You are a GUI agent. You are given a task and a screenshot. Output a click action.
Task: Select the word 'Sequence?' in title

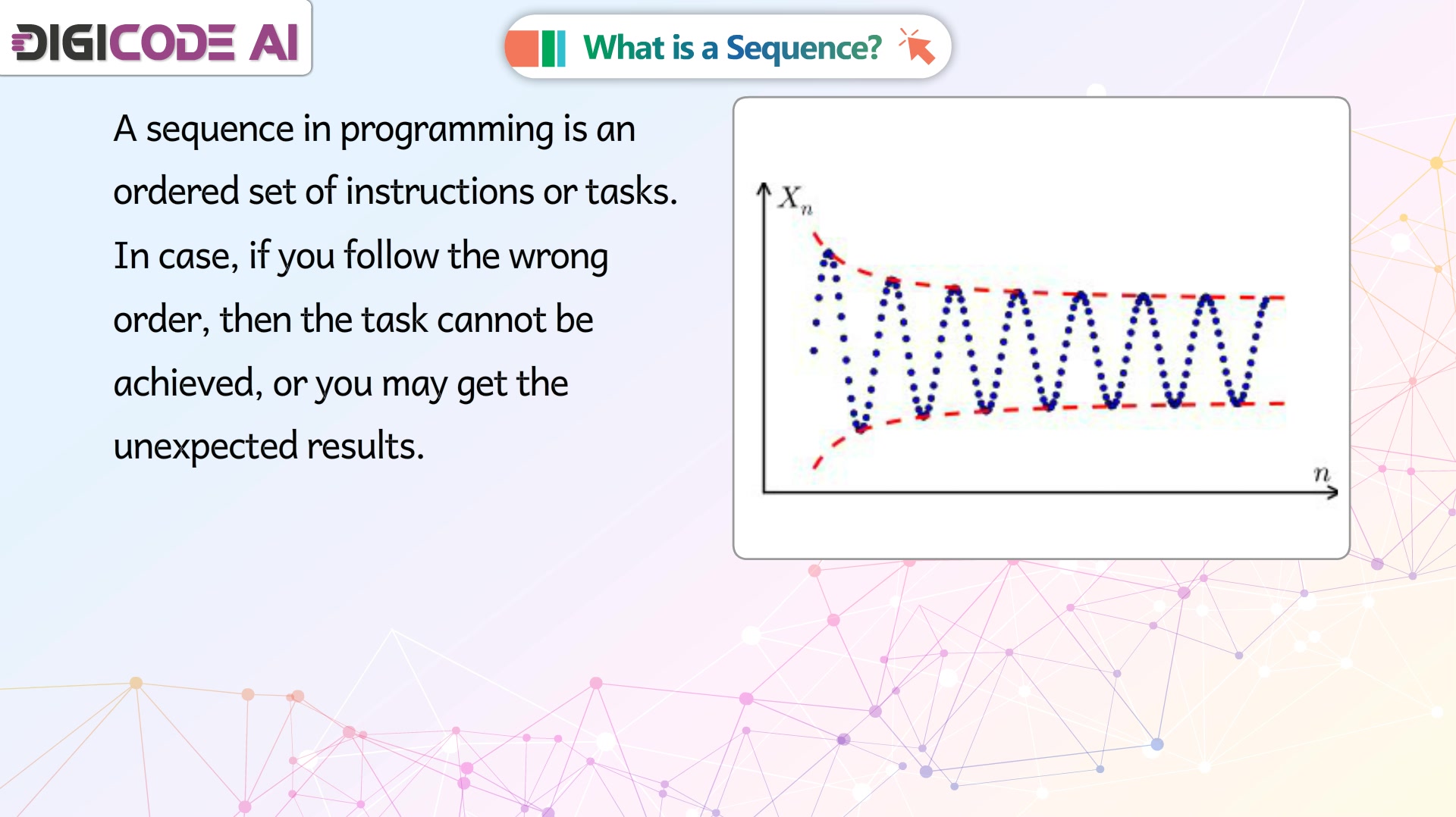pyautogui.click(x=804, y=48)
